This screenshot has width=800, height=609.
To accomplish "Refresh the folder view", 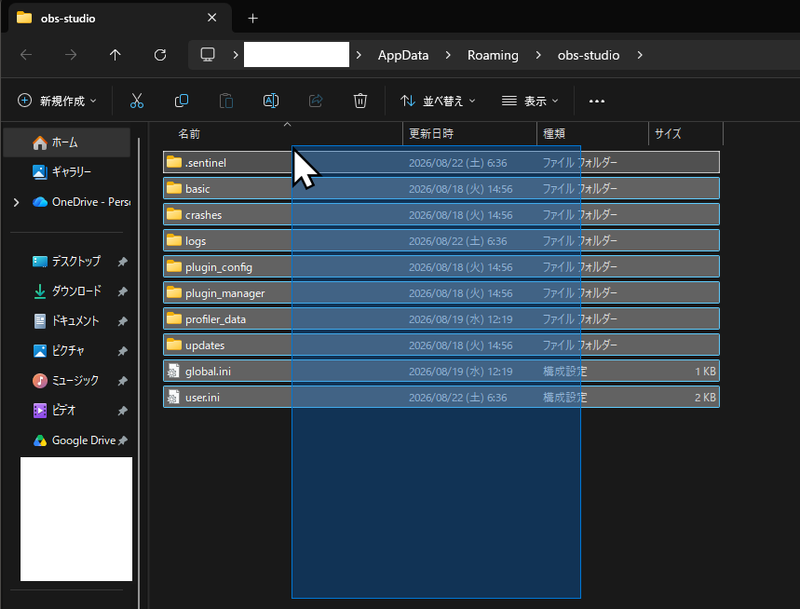I will coord(160,55).
